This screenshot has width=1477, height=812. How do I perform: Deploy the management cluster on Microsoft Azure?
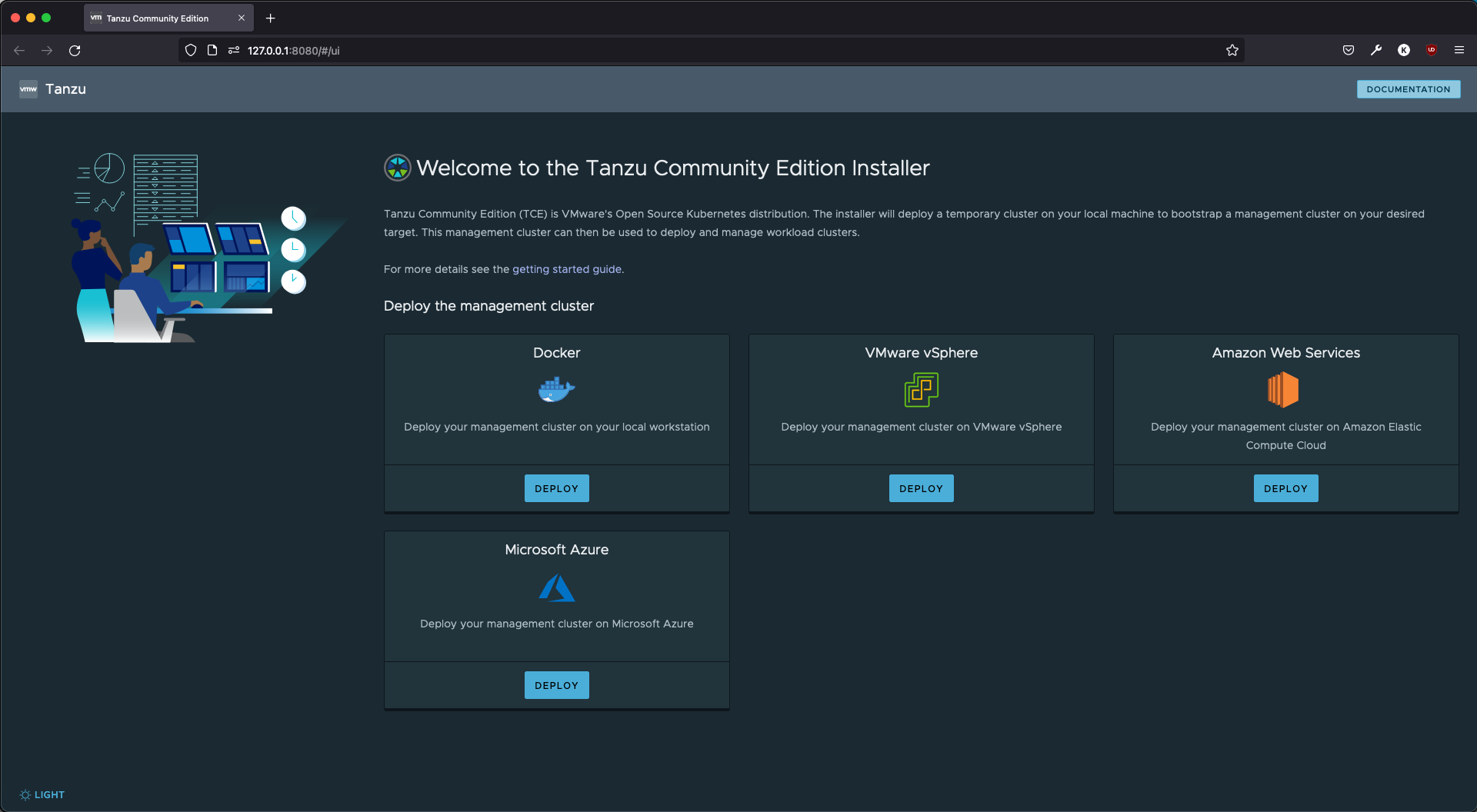pos(557,685)
